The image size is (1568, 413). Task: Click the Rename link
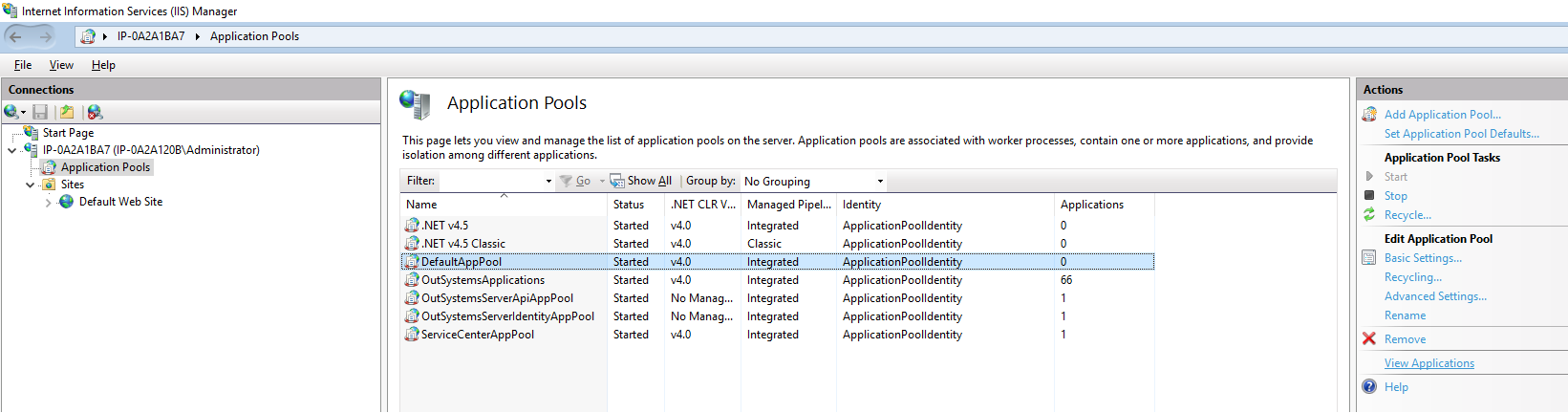tap(1405, 315)
